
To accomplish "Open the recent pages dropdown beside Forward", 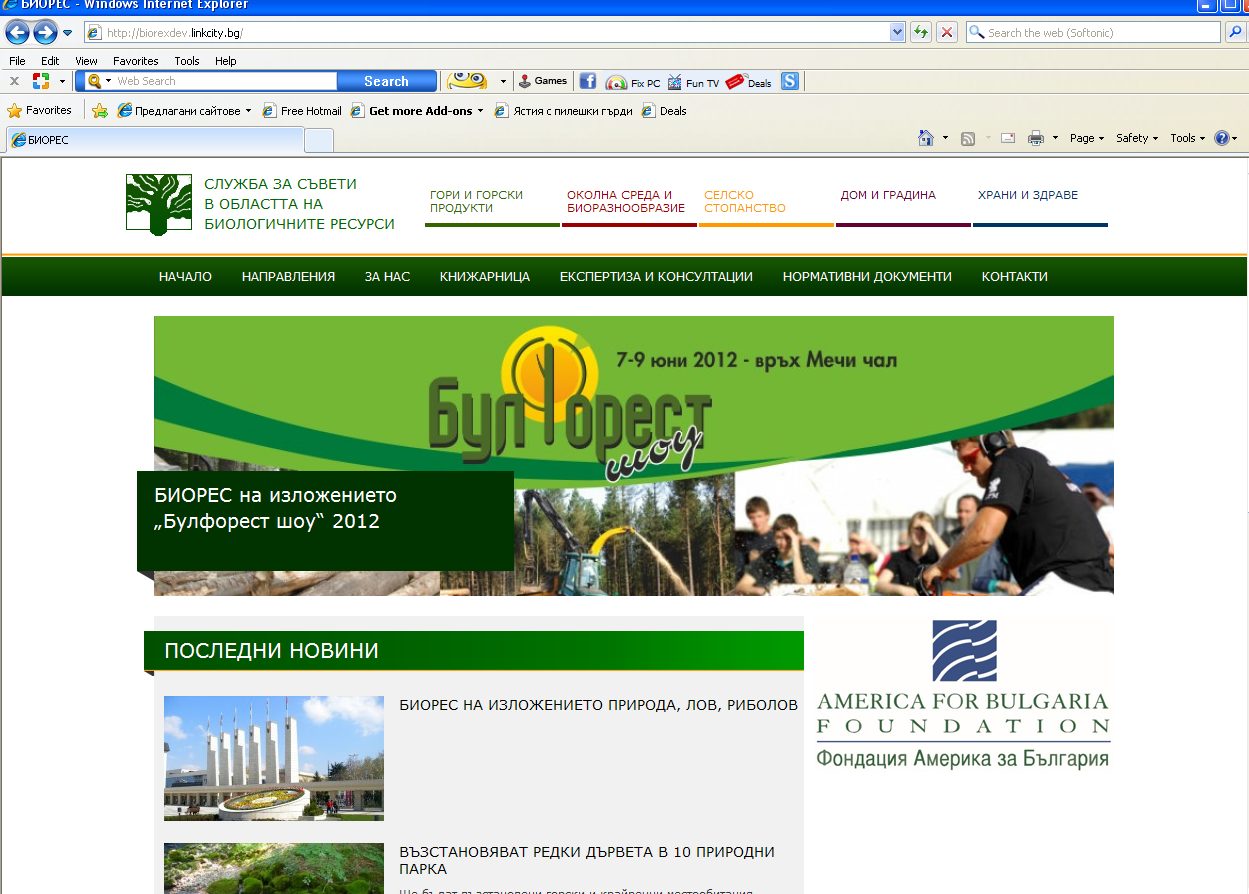I will [68, 33].
